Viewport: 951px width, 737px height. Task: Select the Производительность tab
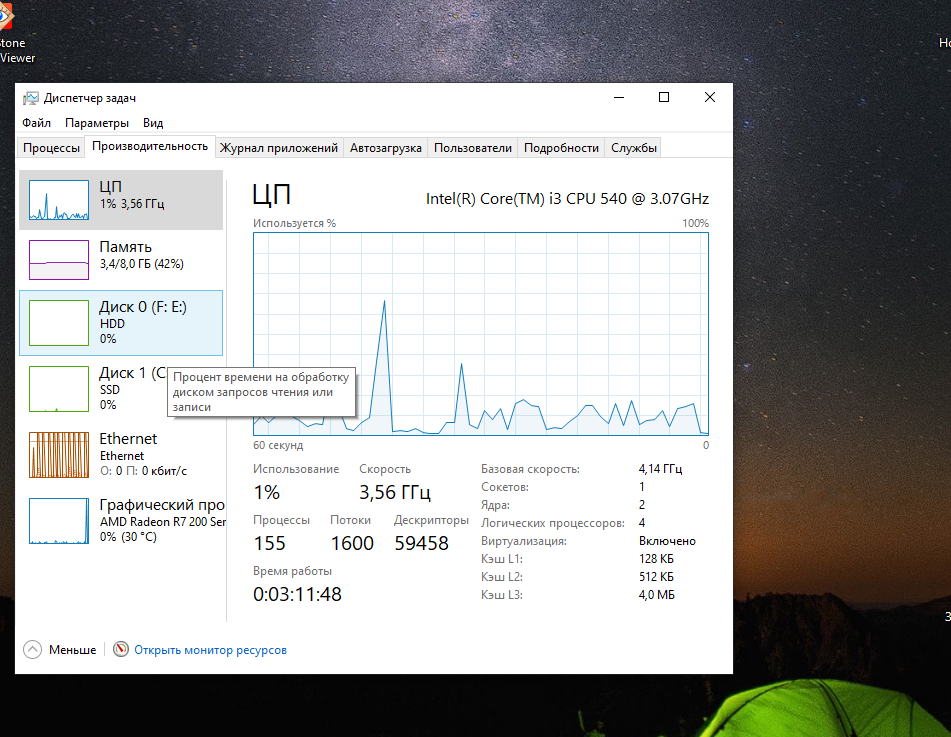[x=150, y=146]
